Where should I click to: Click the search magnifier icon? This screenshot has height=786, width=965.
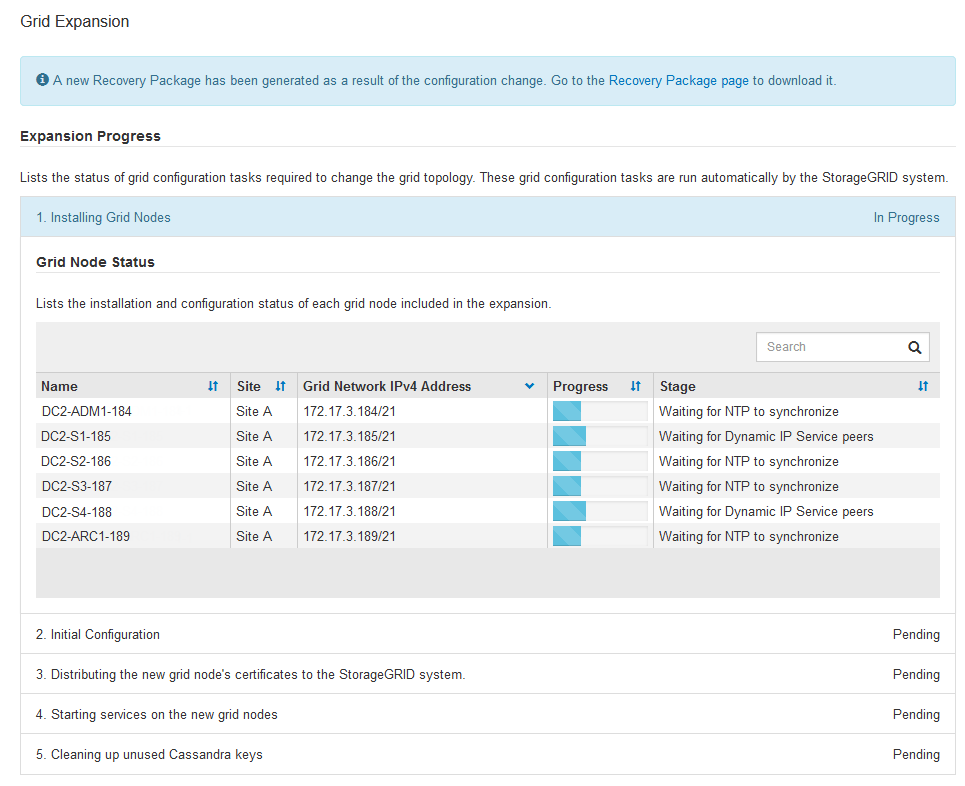pyautogui.click(x=914, y=348)
